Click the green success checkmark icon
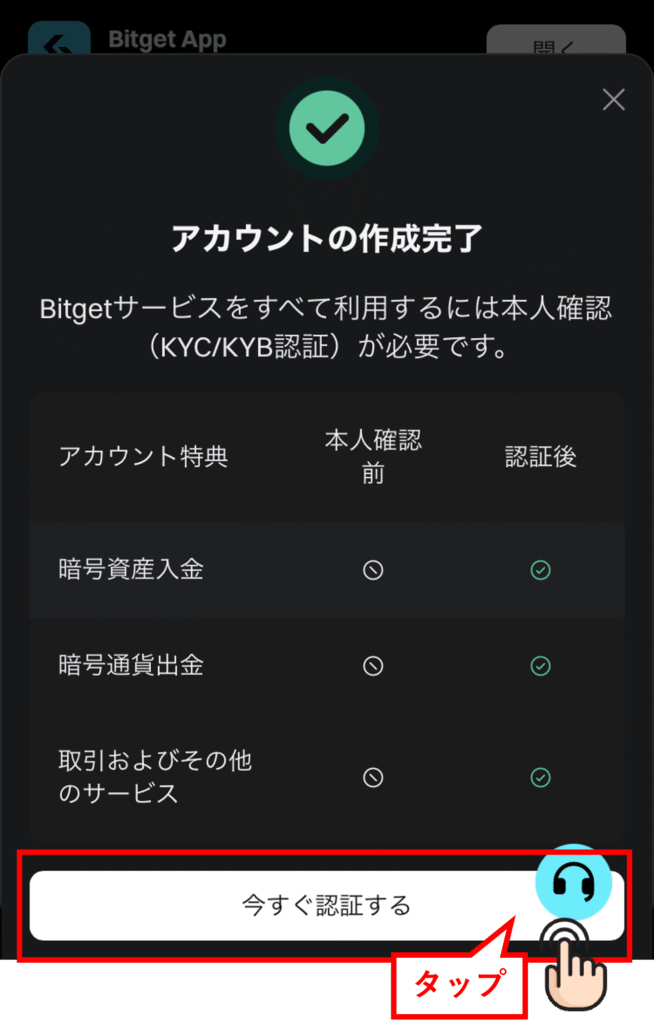 click(x=327, y=127)
